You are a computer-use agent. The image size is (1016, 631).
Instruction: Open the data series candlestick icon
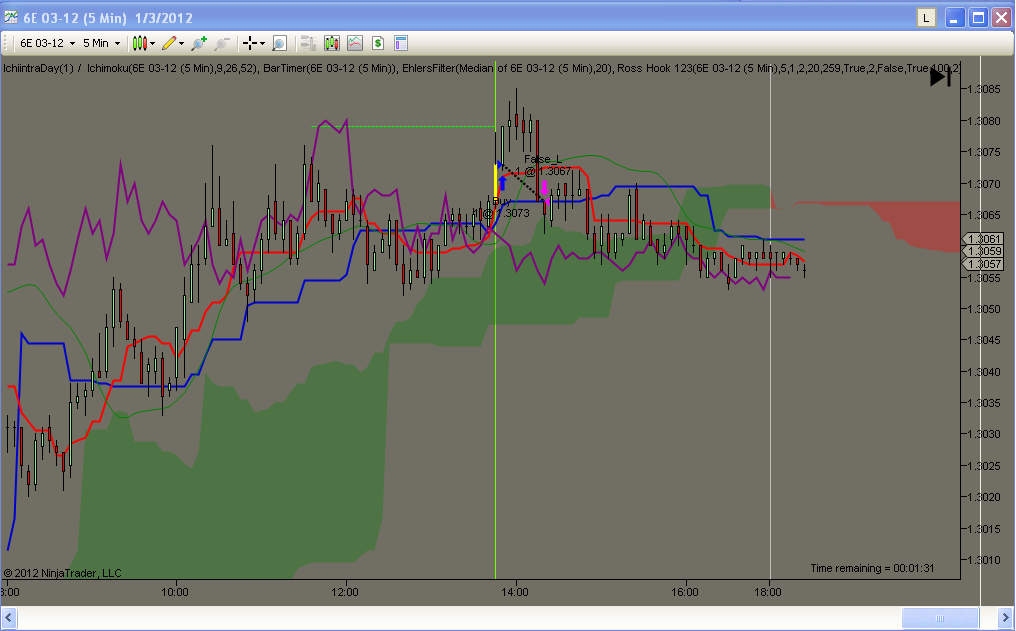tap(332, 43)
